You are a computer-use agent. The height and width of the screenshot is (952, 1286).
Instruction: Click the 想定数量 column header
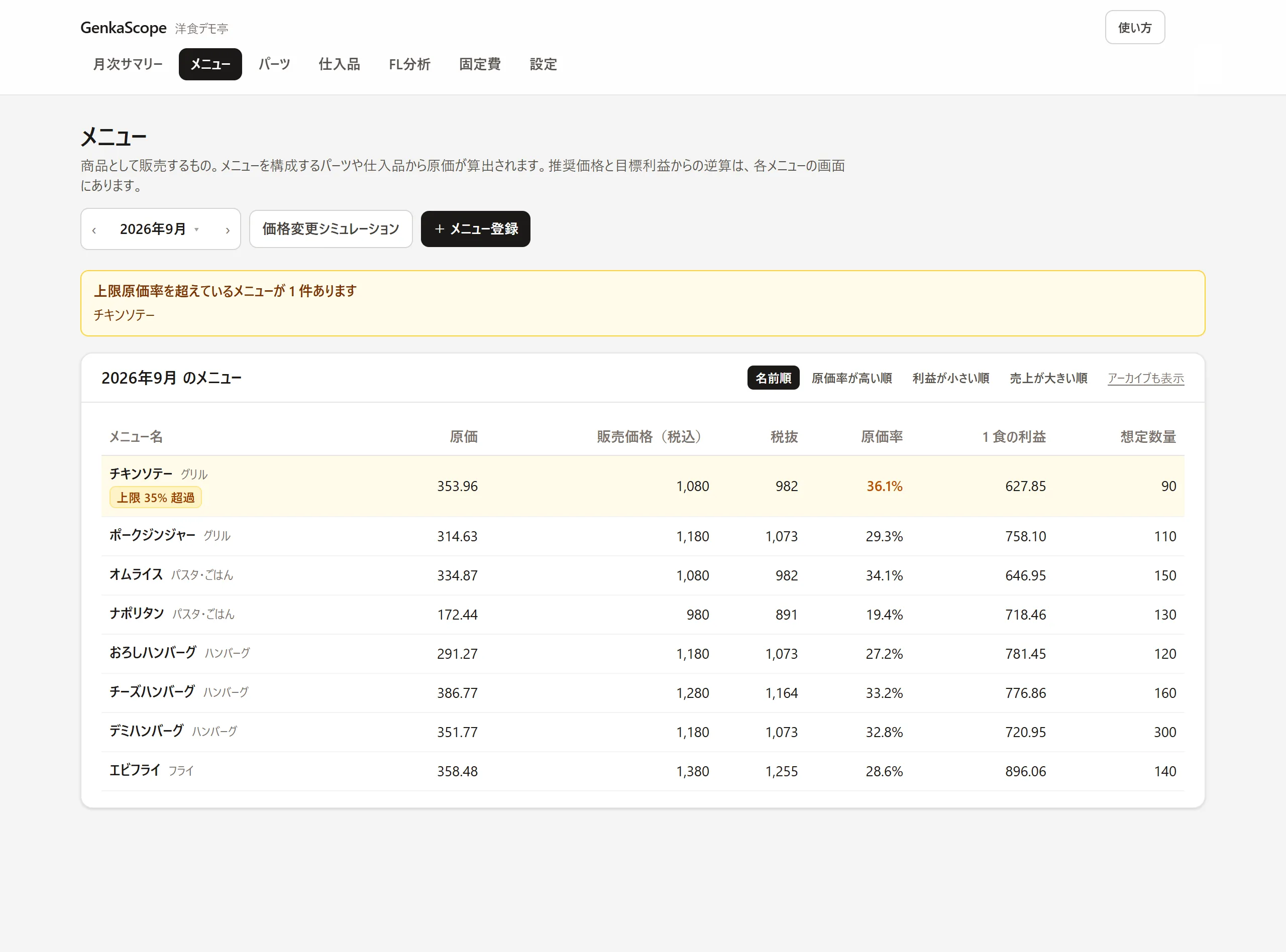tap(1148, 436)
